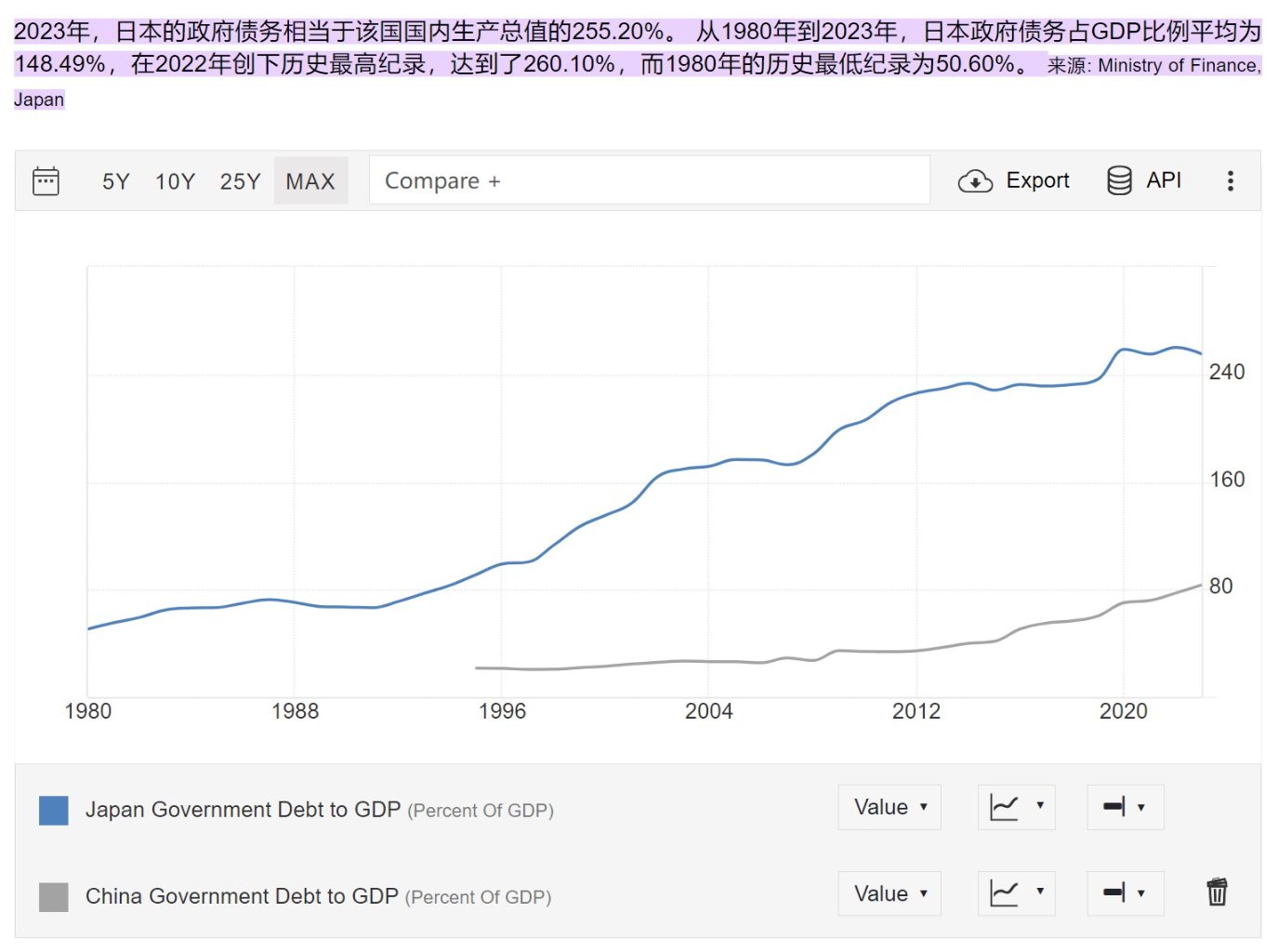Viewport: 1278px width, 952px height.
Task: Select the MAX time range
Action: tap(310, 181)
